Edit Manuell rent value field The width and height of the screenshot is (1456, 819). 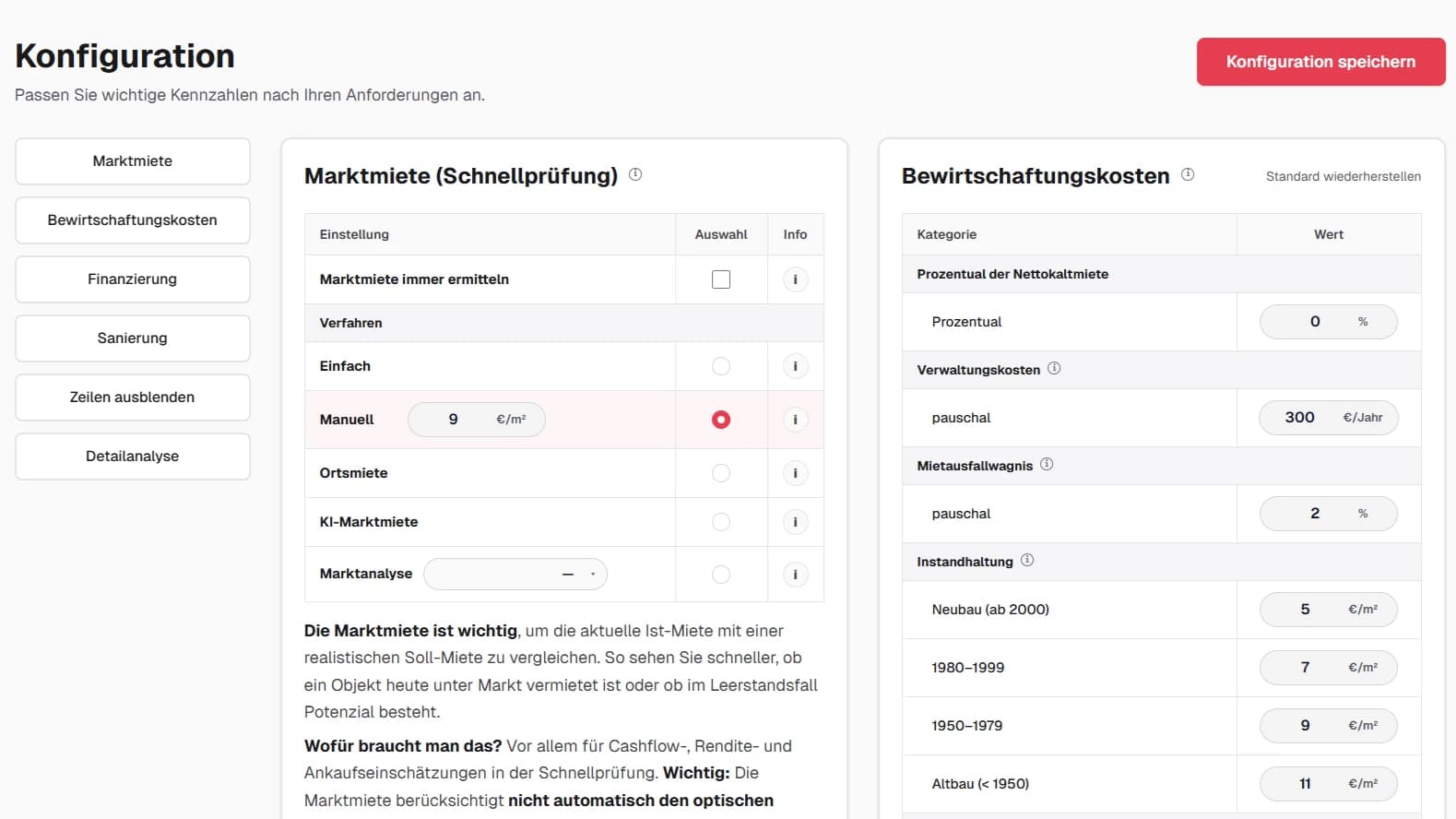pos(476,419)
